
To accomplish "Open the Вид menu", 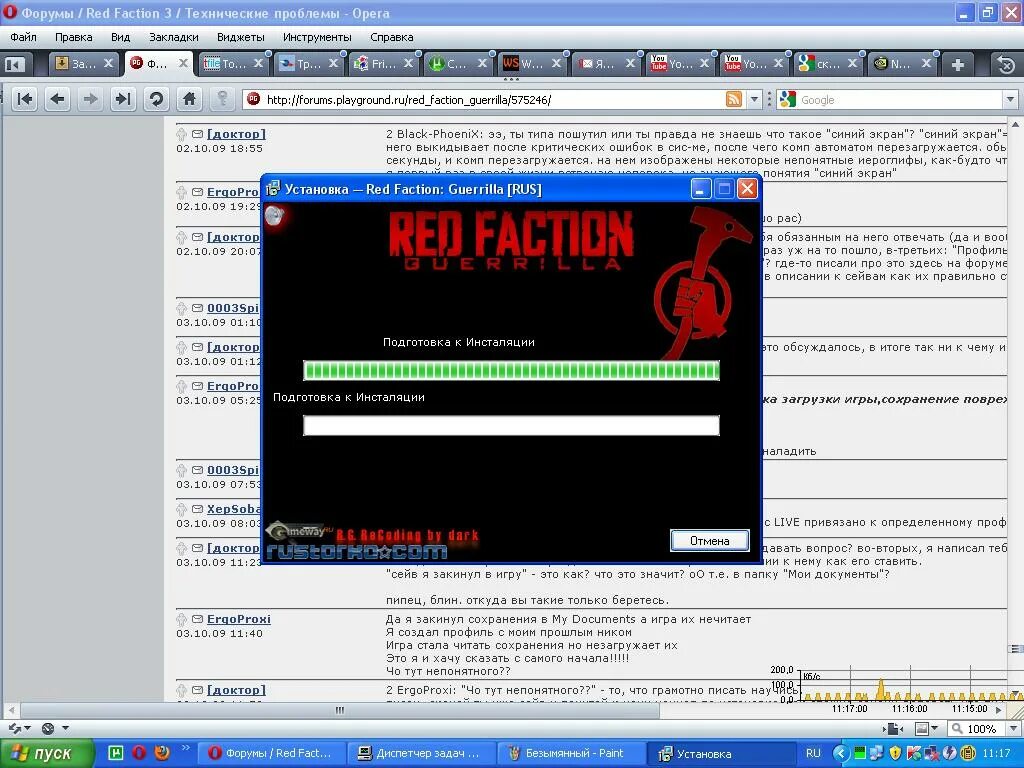I will coord(120,37).
